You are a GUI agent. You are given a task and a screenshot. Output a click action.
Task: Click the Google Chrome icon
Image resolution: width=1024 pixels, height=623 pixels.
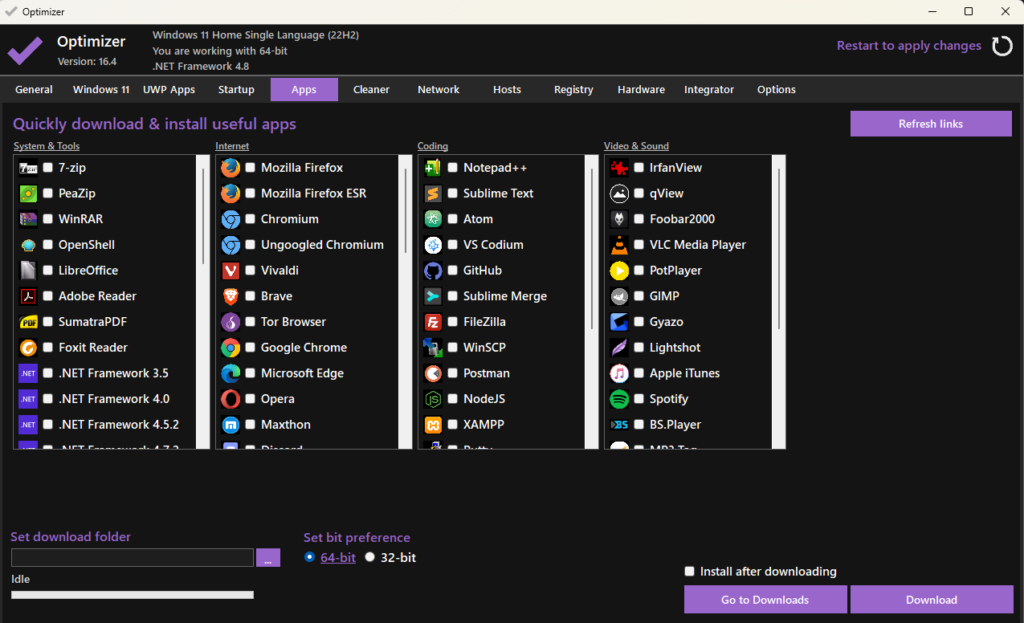click(230, 348)
